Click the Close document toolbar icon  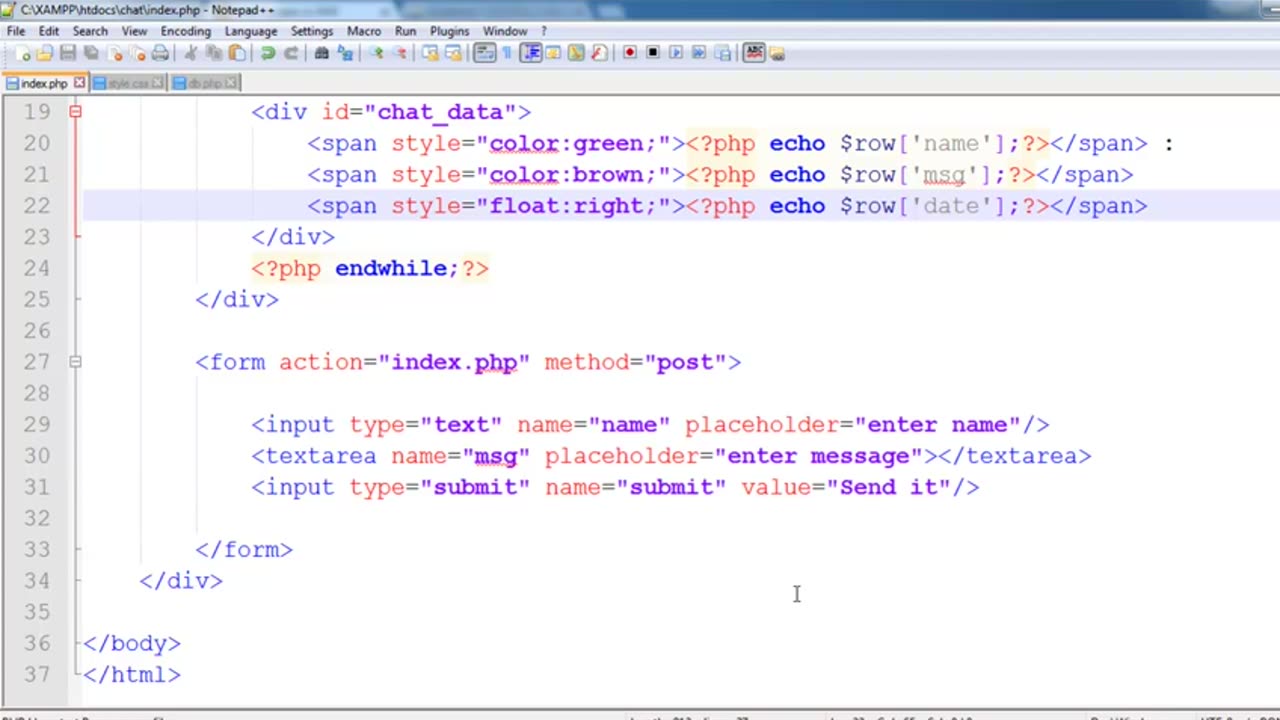click(x=115, y=53)
